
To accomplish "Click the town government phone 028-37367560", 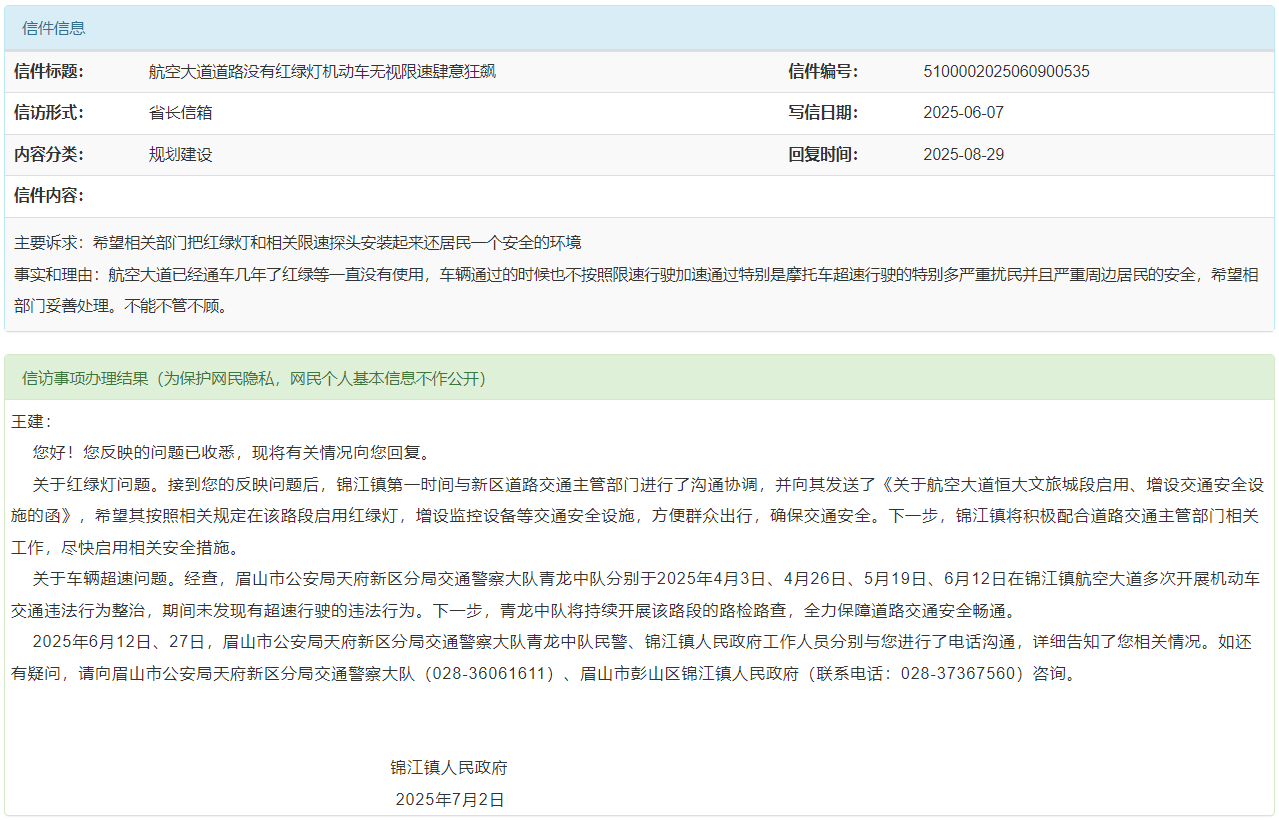I will 960,673.
